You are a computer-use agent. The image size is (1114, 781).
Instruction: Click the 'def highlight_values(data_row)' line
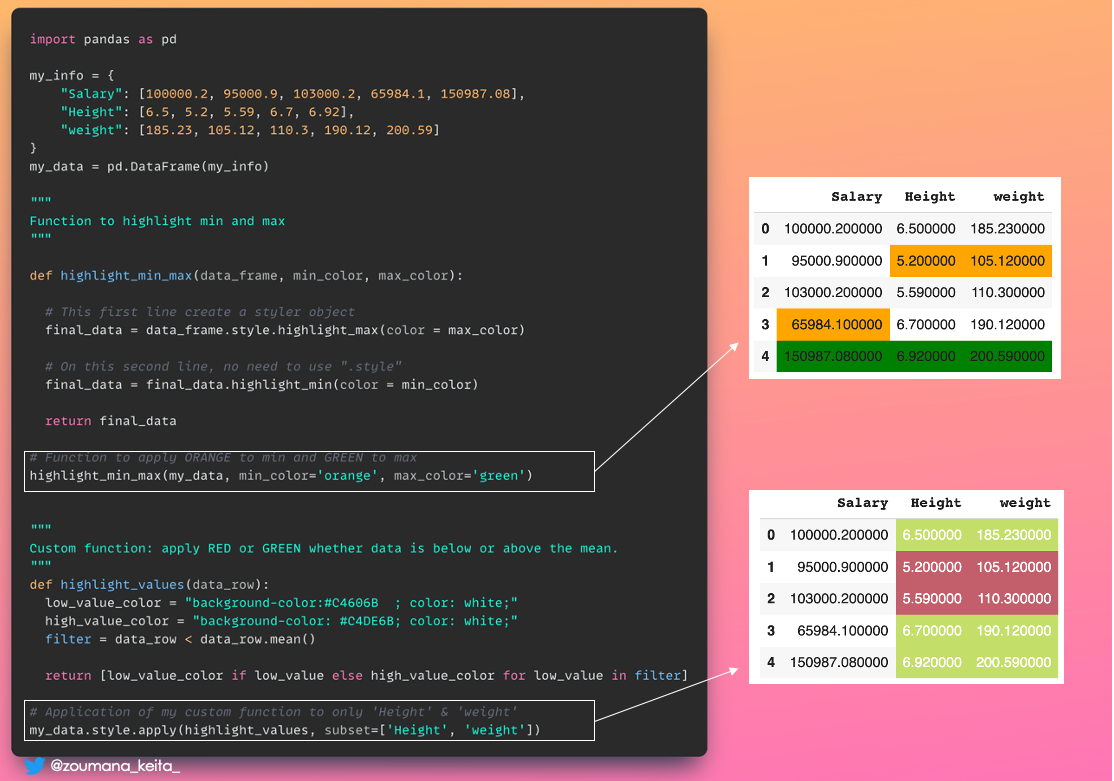tap(149, 584)
